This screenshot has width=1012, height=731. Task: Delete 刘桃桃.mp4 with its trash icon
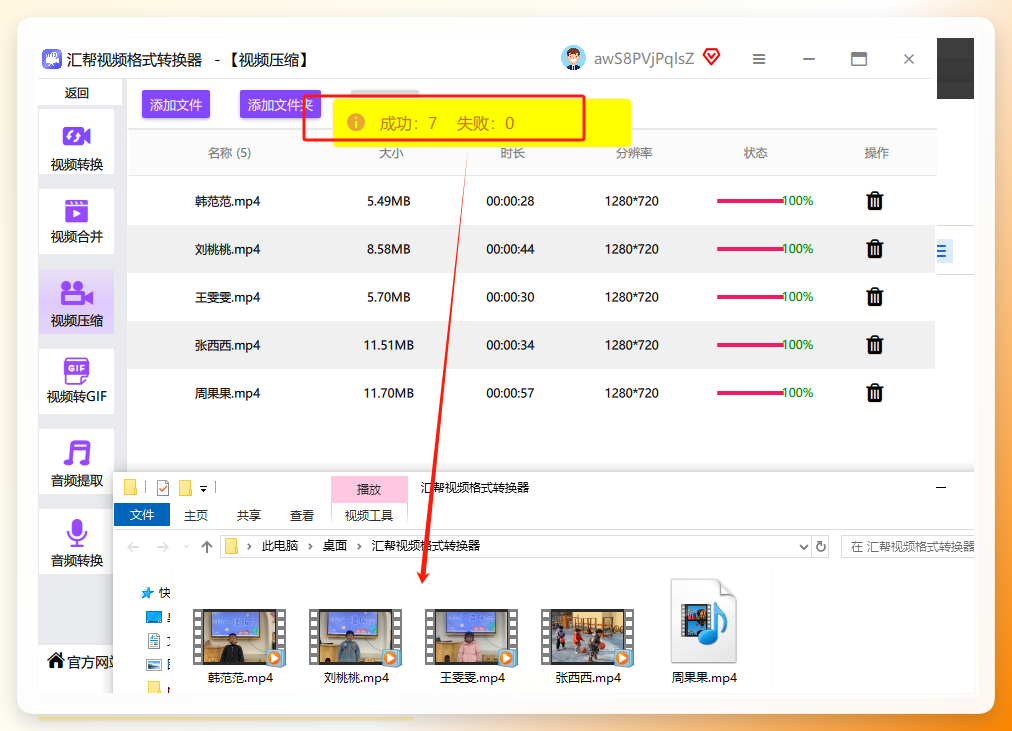click(875, 248)
